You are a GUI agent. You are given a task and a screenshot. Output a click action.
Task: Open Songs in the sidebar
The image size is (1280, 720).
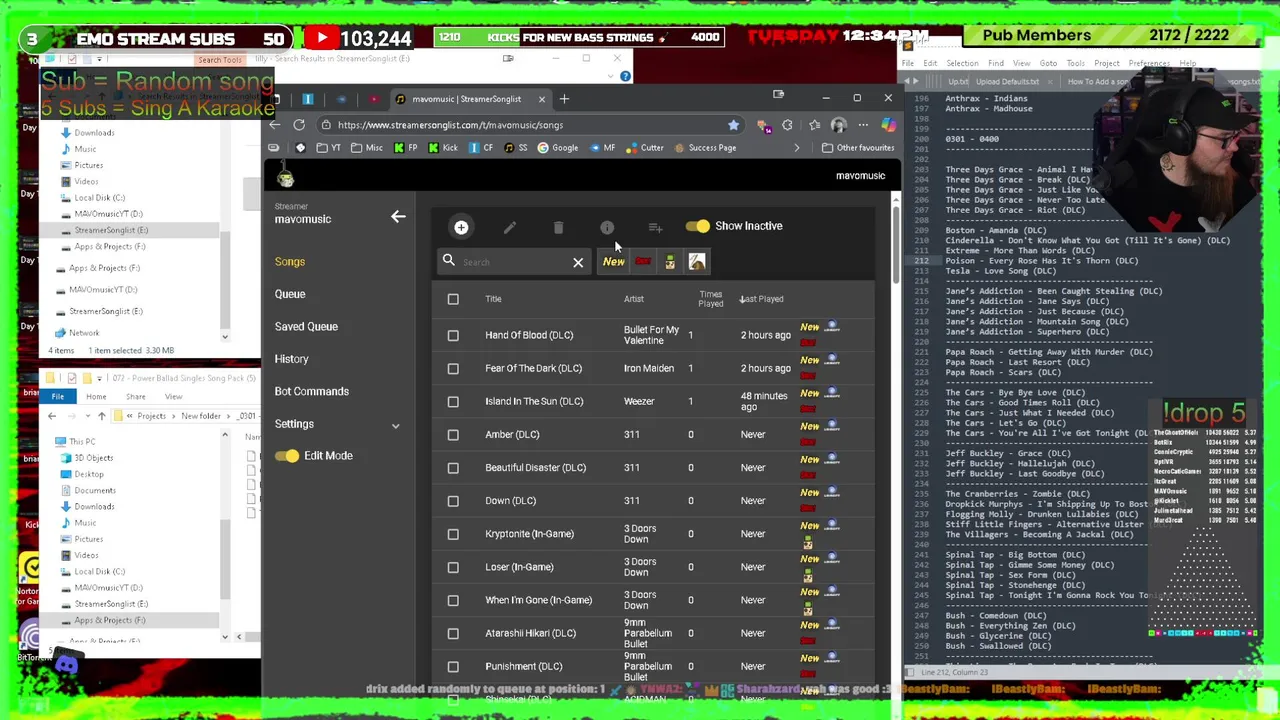click(290, 262)
